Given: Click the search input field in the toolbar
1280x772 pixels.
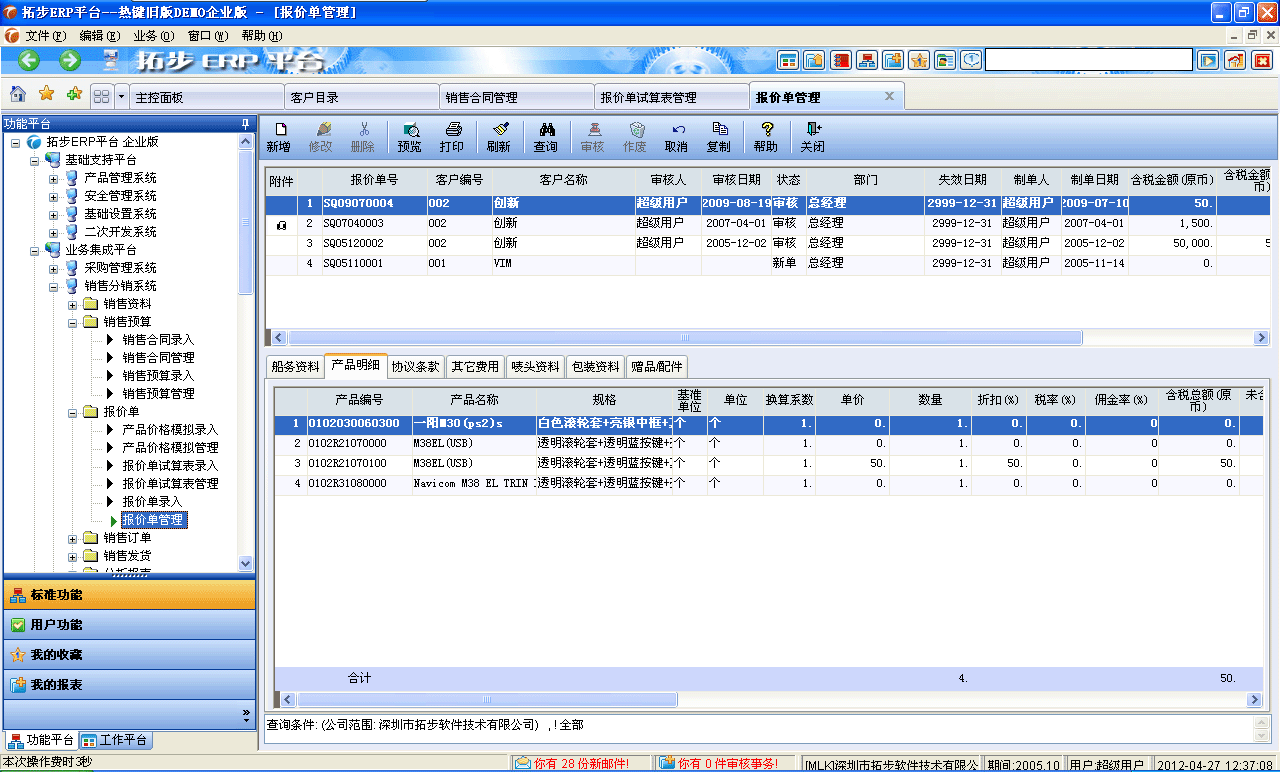Looking at the screenshot, I should [x=1090, y=59].
